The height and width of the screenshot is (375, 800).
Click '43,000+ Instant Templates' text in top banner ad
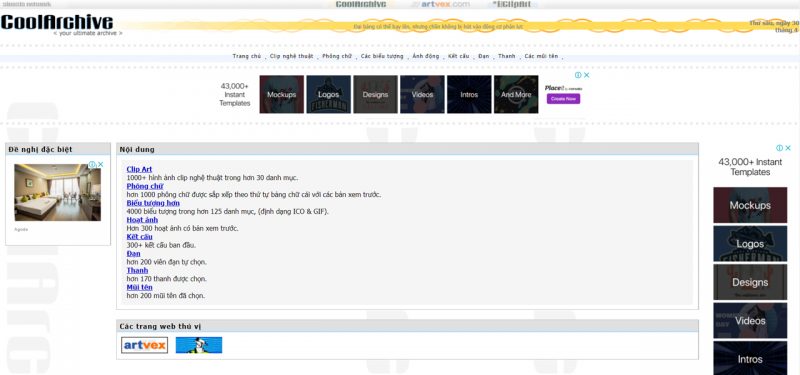point(235,94)
